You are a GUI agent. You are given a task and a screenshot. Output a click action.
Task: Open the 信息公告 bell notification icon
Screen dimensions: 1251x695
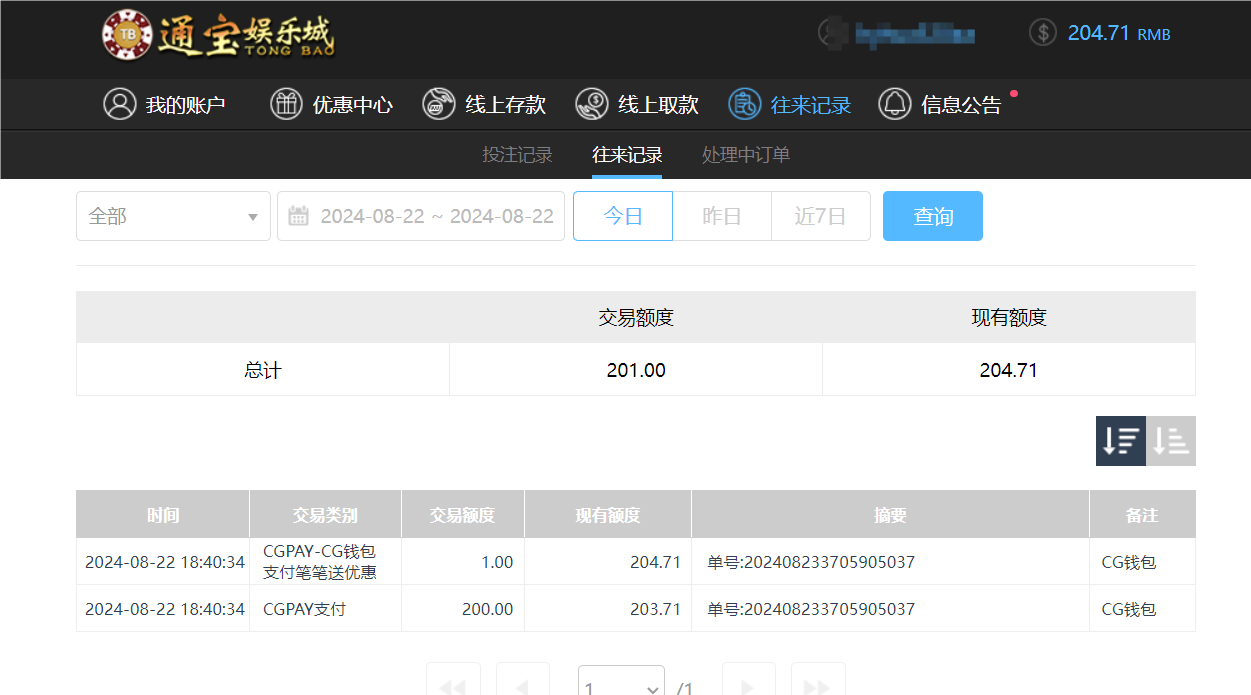[895, 104]
